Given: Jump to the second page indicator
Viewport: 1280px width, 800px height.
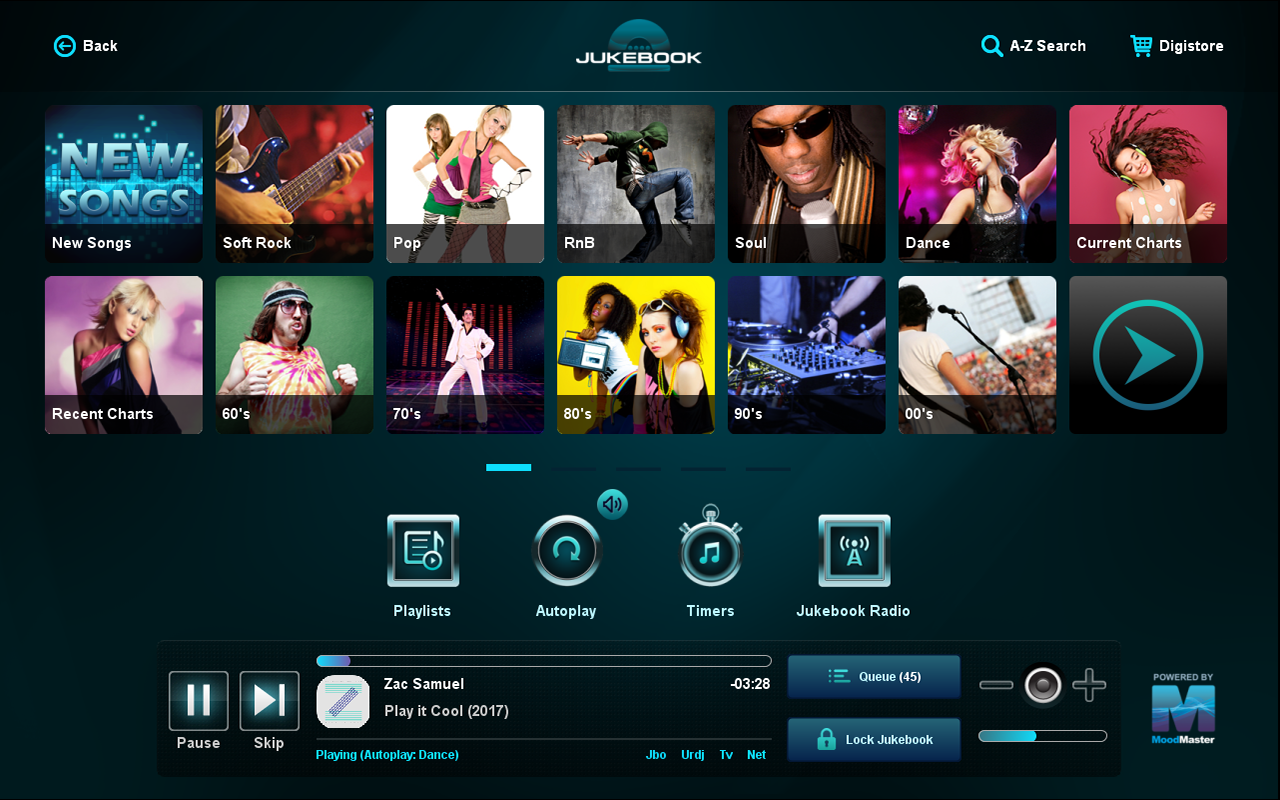Looking at the screenshot, I should point(574,467).
